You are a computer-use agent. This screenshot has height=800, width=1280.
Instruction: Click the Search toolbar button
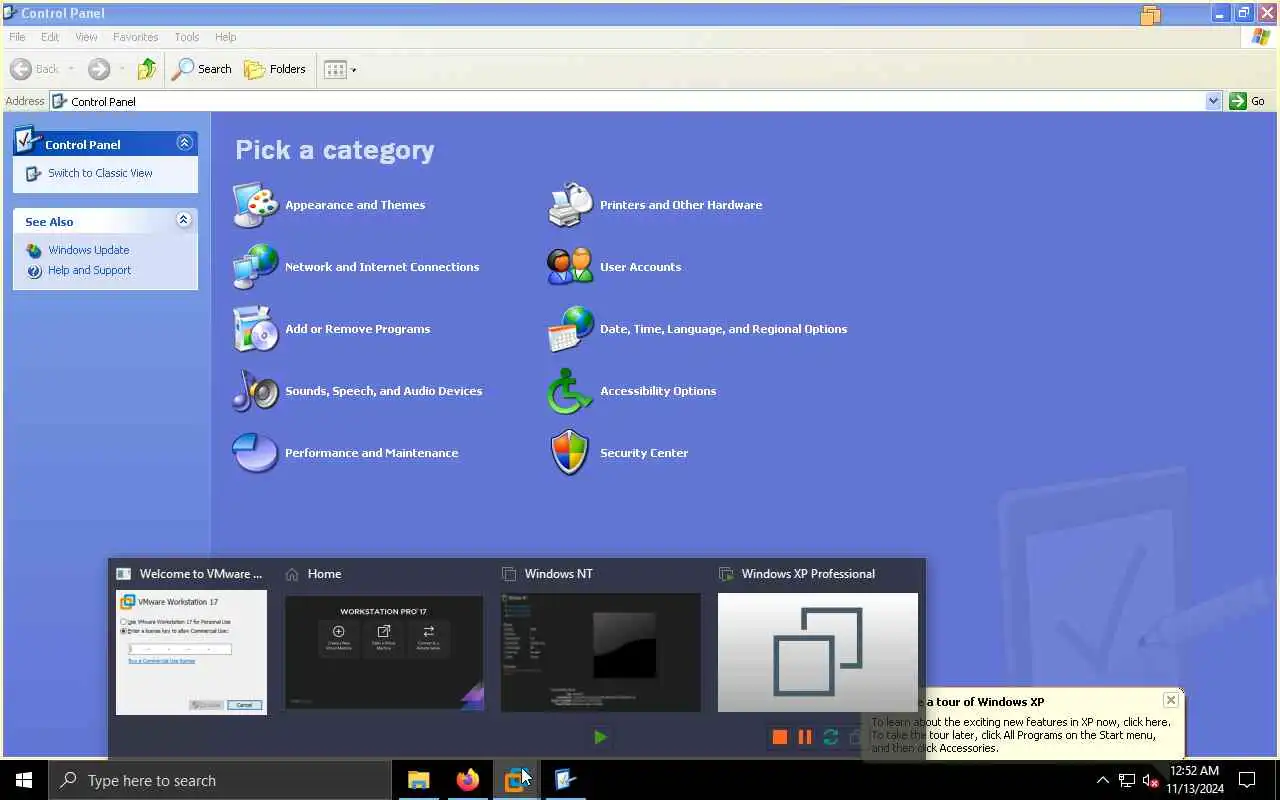tap(202, 69)
